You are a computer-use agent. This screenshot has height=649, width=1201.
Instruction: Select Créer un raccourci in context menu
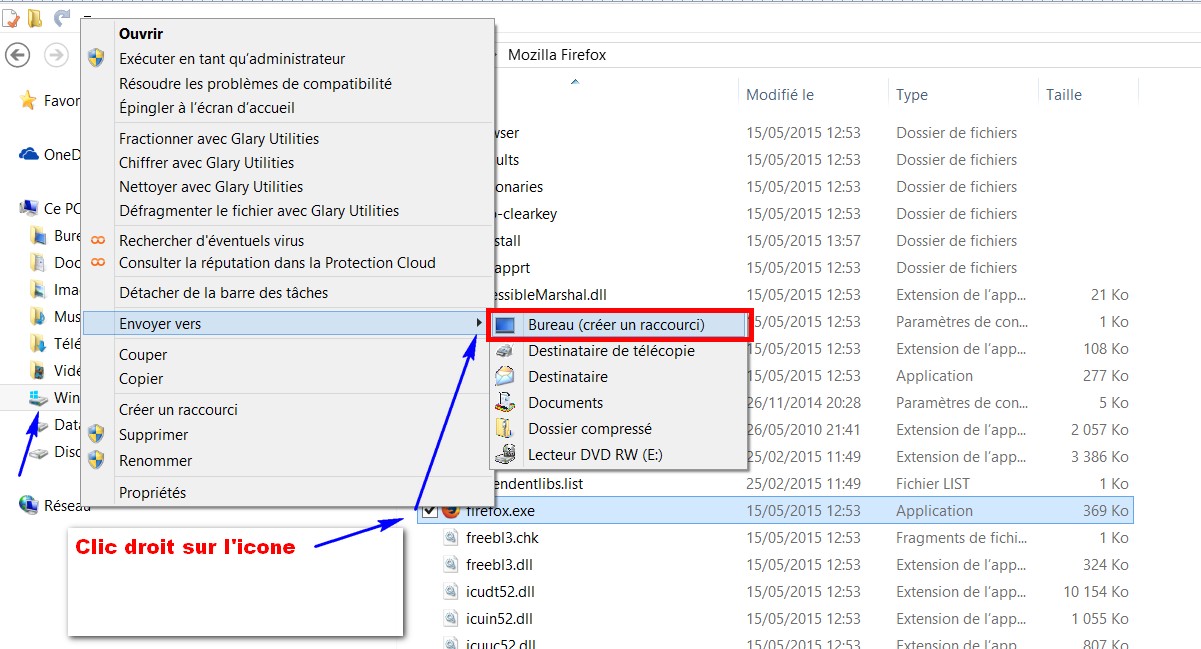click(178, 410)
